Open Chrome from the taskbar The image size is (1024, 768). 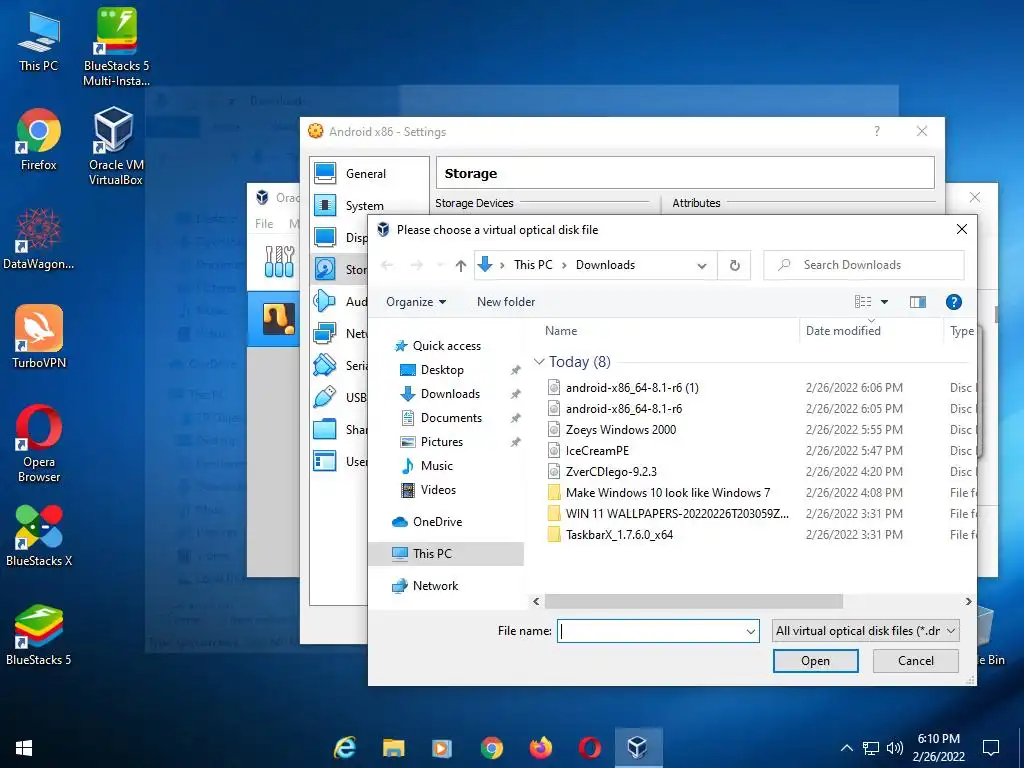pos(492,747)
